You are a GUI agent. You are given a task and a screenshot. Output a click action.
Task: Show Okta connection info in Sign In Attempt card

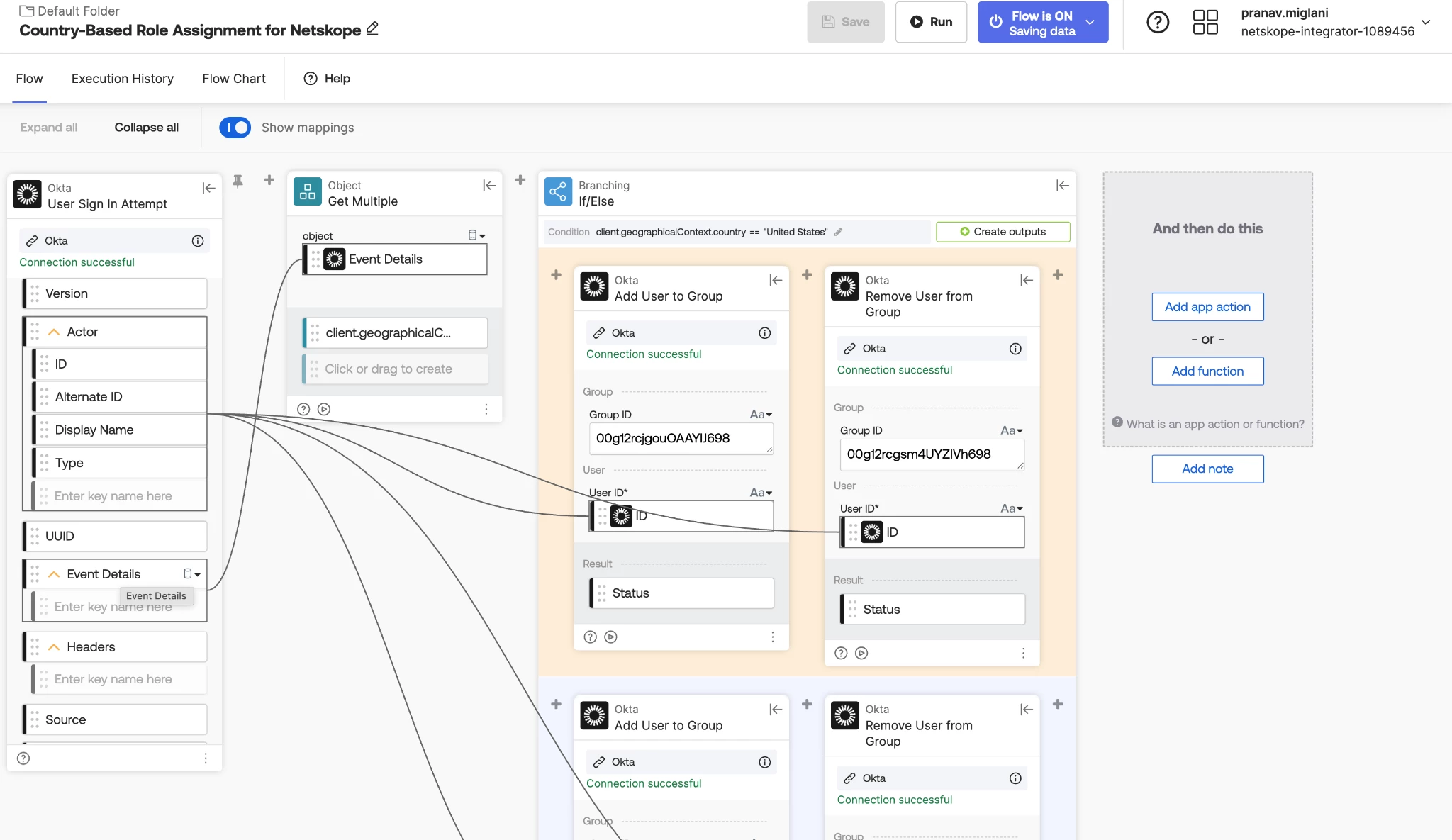198,241
